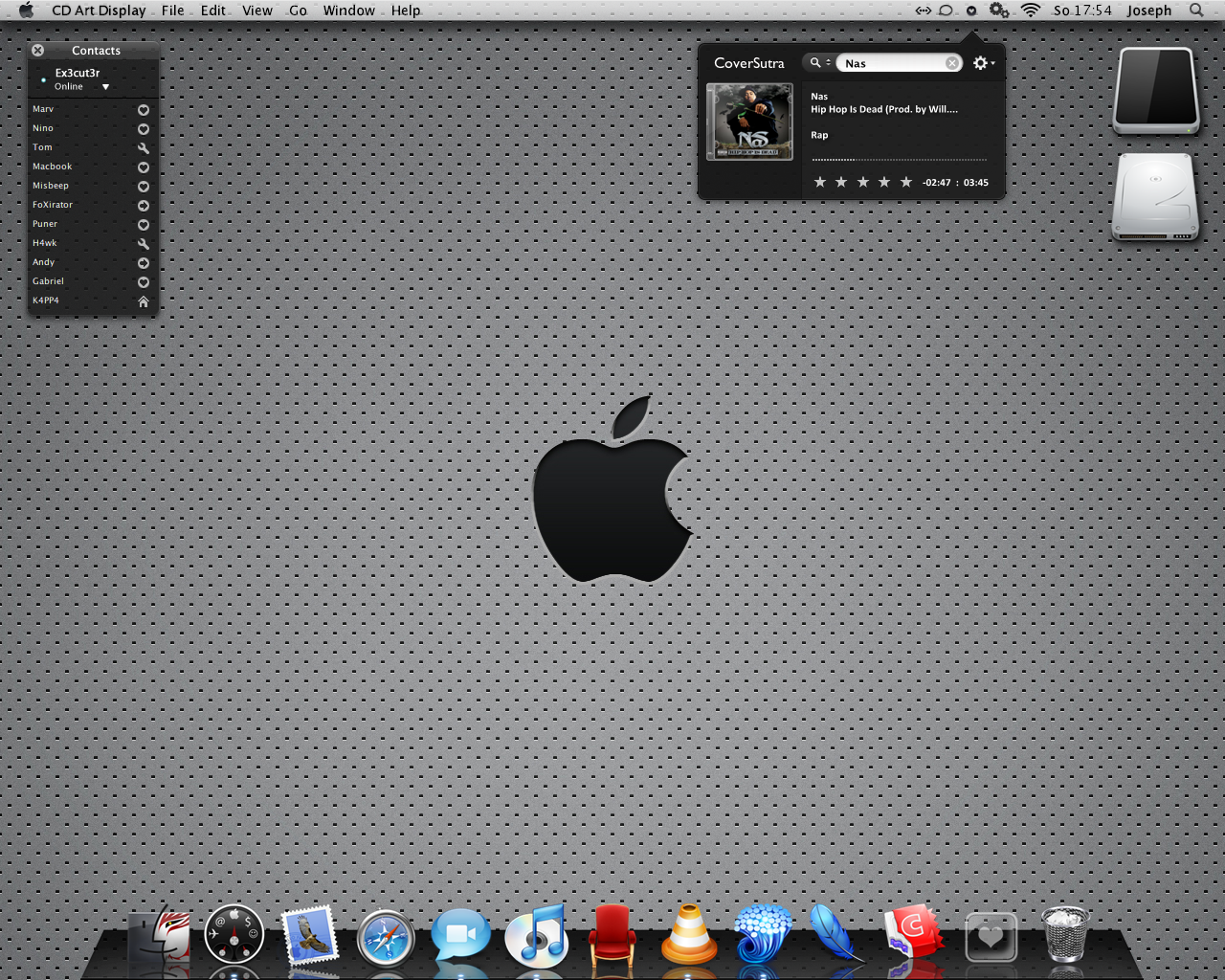Click the Ex3cut3r account name

click(78, 73)
